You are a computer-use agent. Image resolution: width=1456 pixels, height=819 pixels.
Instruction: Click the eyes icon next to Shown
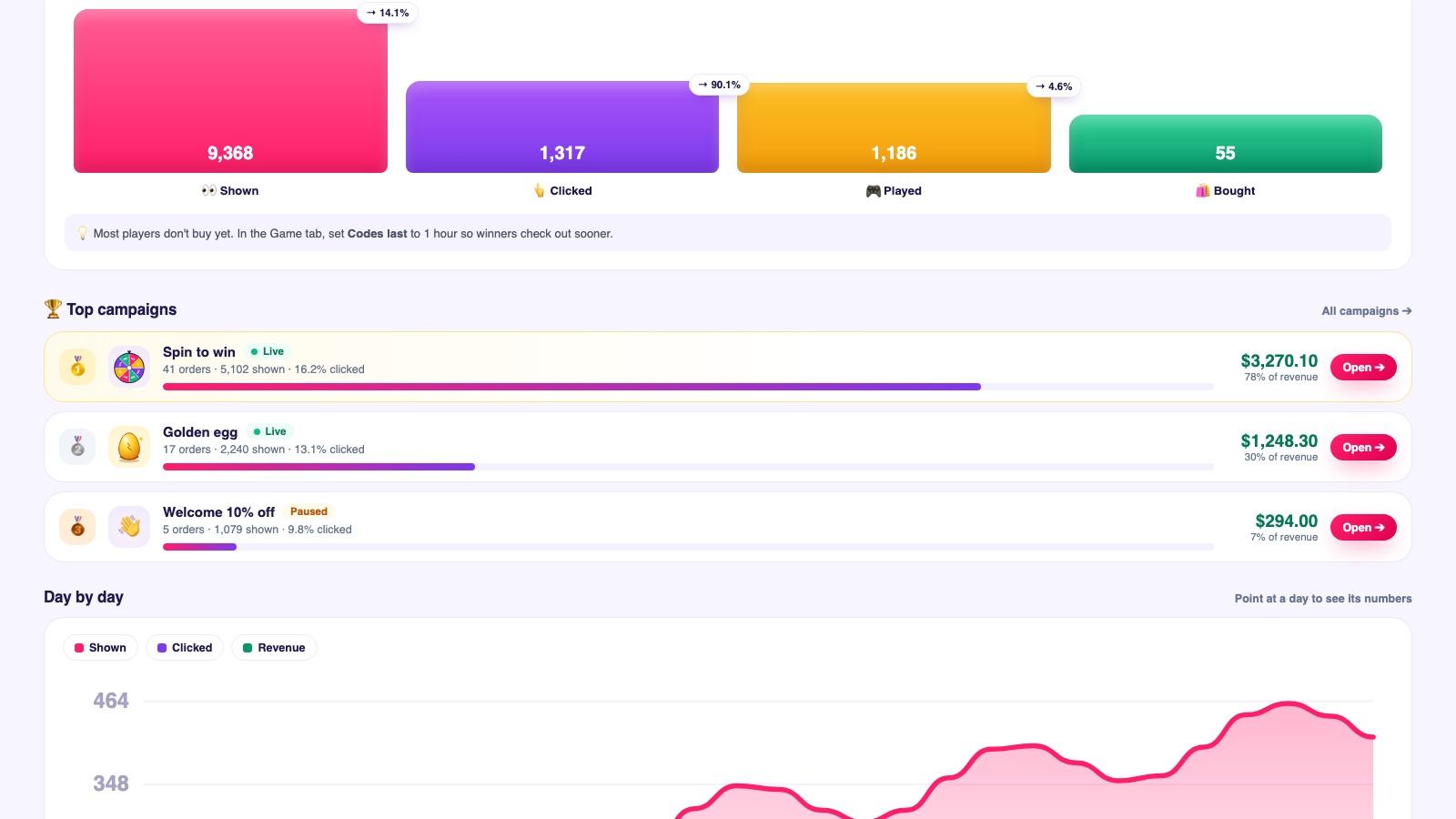coord(209,191)
